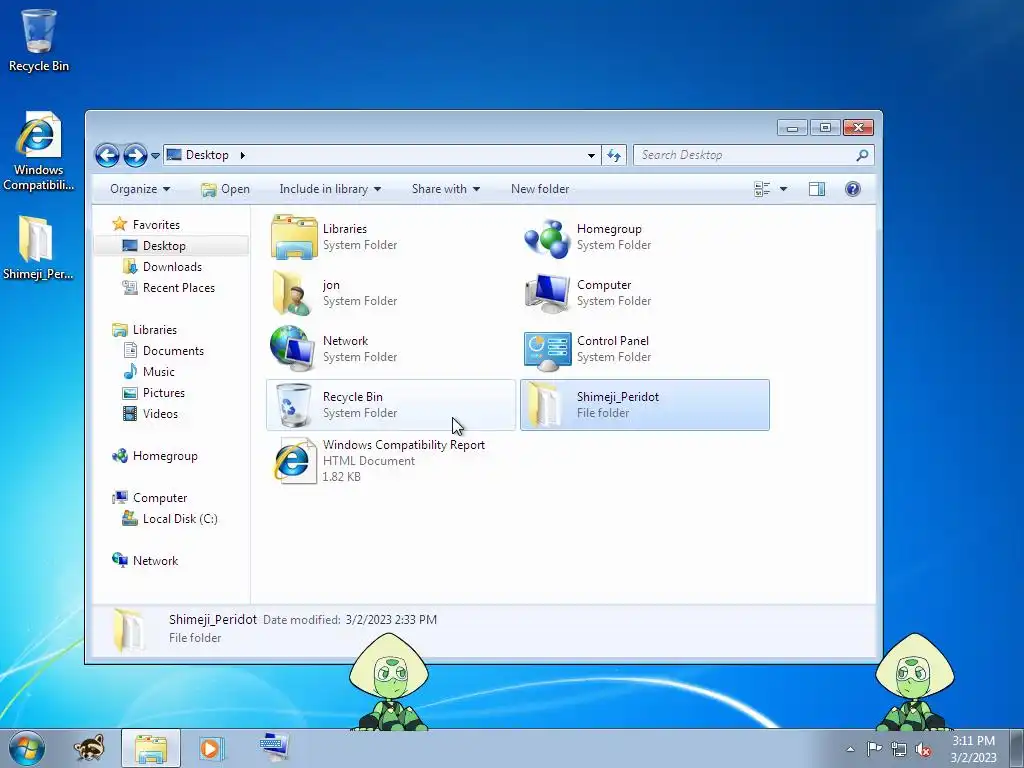Select Shimeji_Per... folder on desktop
Viewport: 1024px width, 768px height.
[38, 248]
